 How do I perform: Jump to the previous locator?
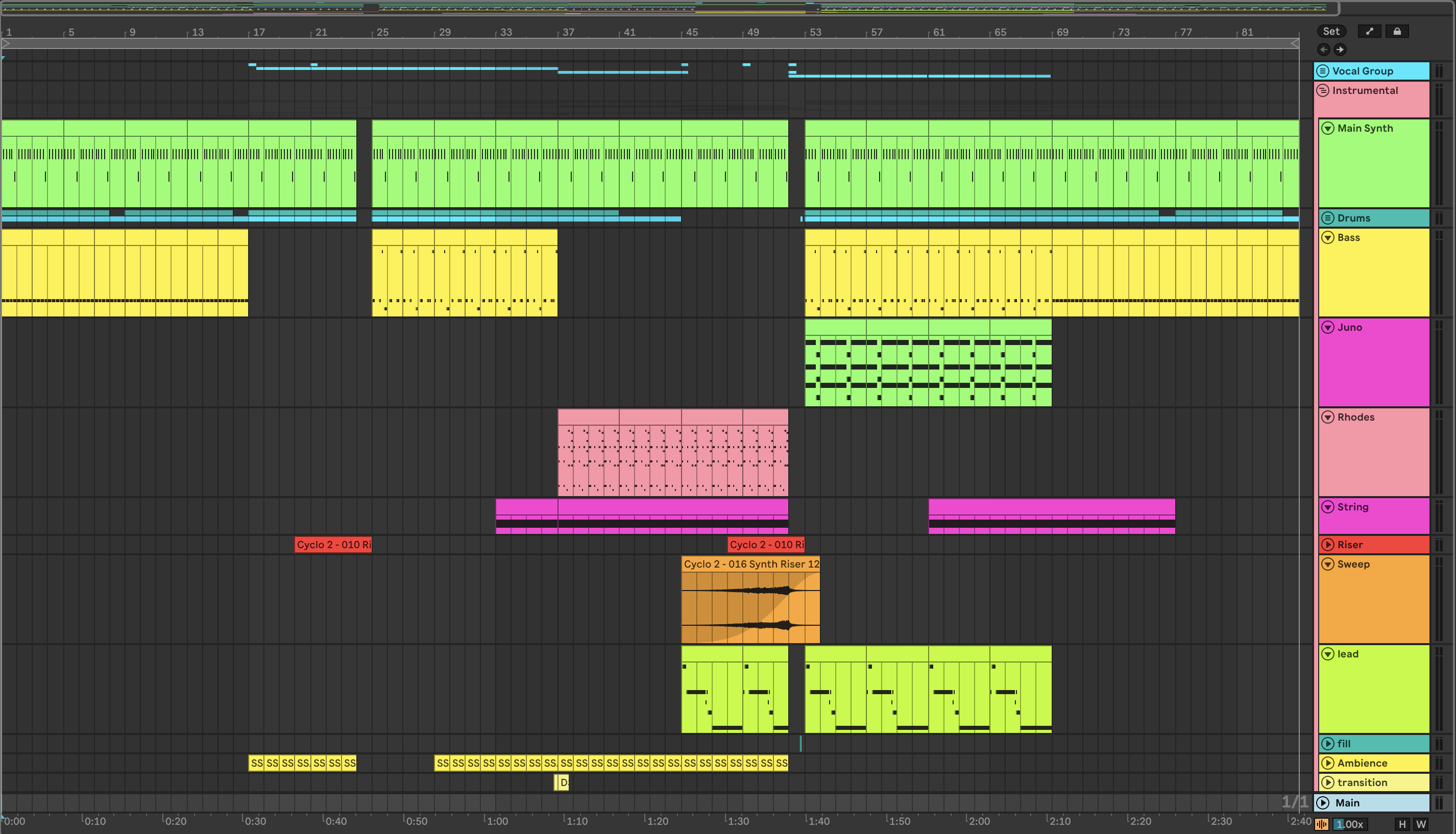pyautogui.click(x=1323, y=50)
